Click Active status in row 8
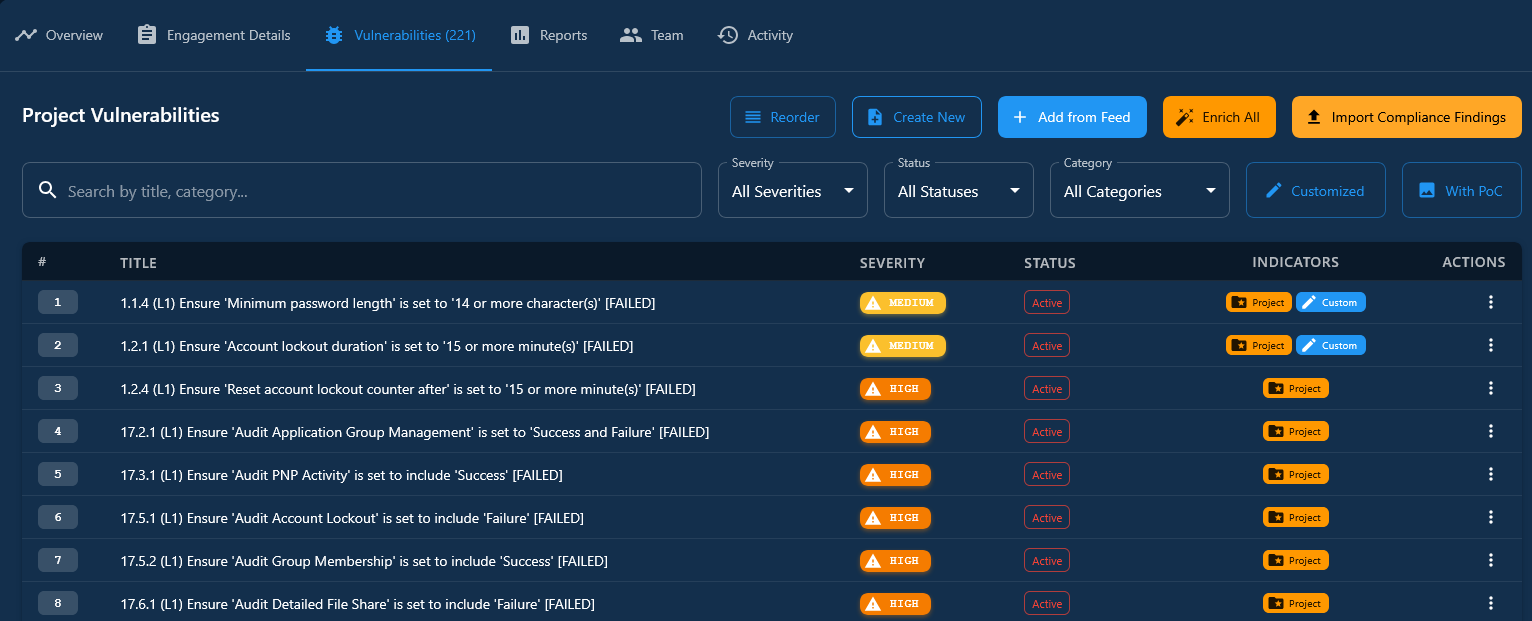This screenshot has width=1532, height=621. (1047, 603)
